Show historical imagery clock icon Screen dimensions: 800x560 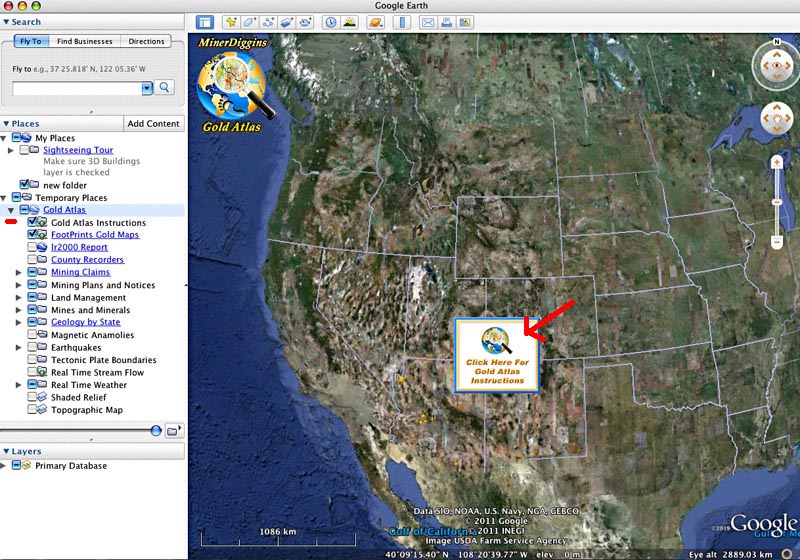pyautogui.click(x=331, y=22)
